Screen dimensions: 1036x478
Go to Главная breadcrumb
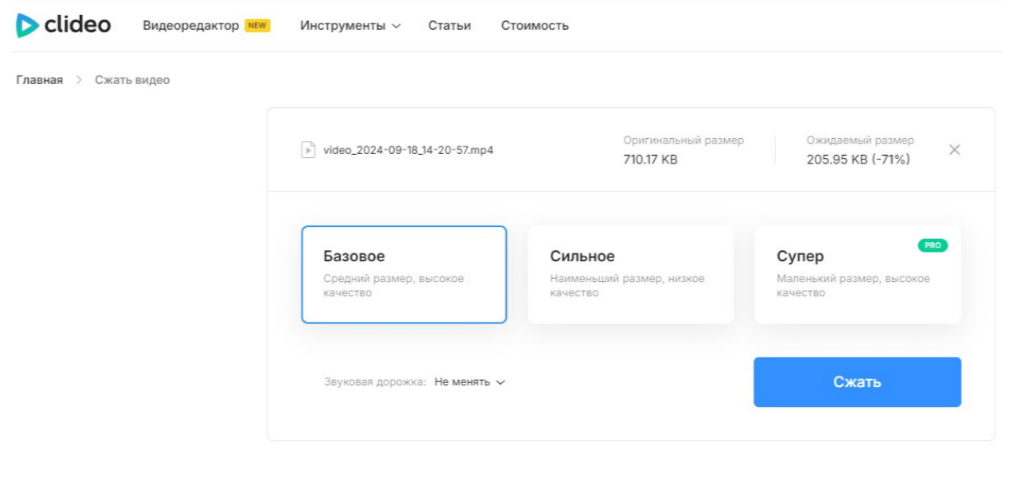pos(40,80)
